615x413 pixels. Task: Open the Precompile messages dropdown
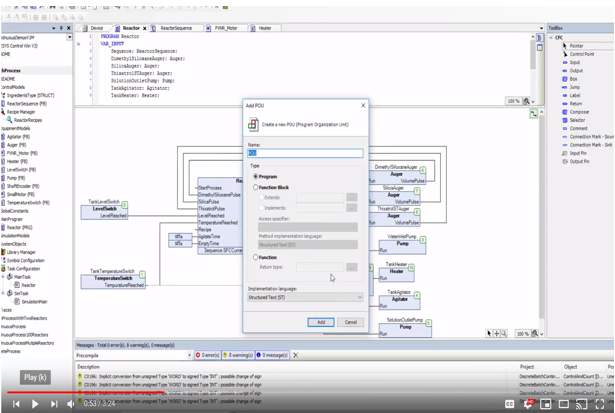133,355
